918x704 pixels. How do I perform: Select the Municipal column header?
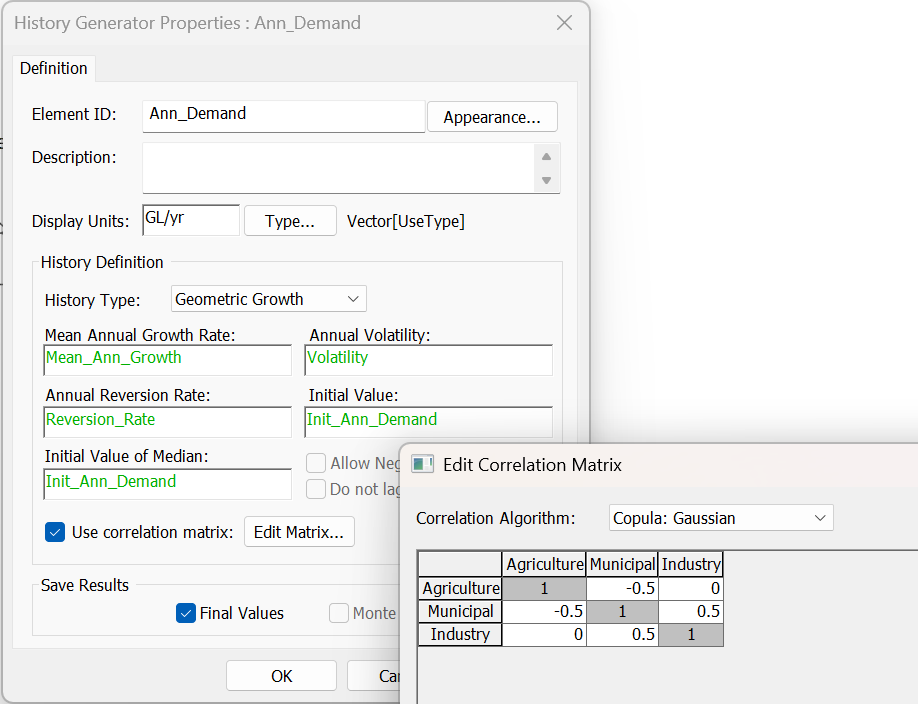click(622, 564)
